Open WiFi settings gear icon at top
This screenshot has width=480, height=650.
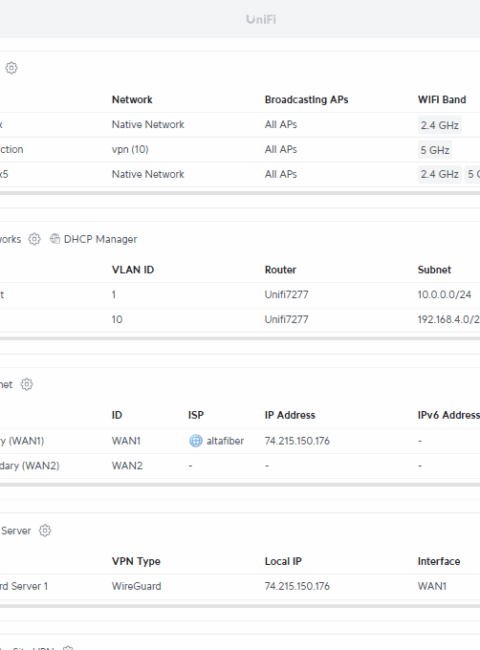pyautogui.click(x=11, y=68)
